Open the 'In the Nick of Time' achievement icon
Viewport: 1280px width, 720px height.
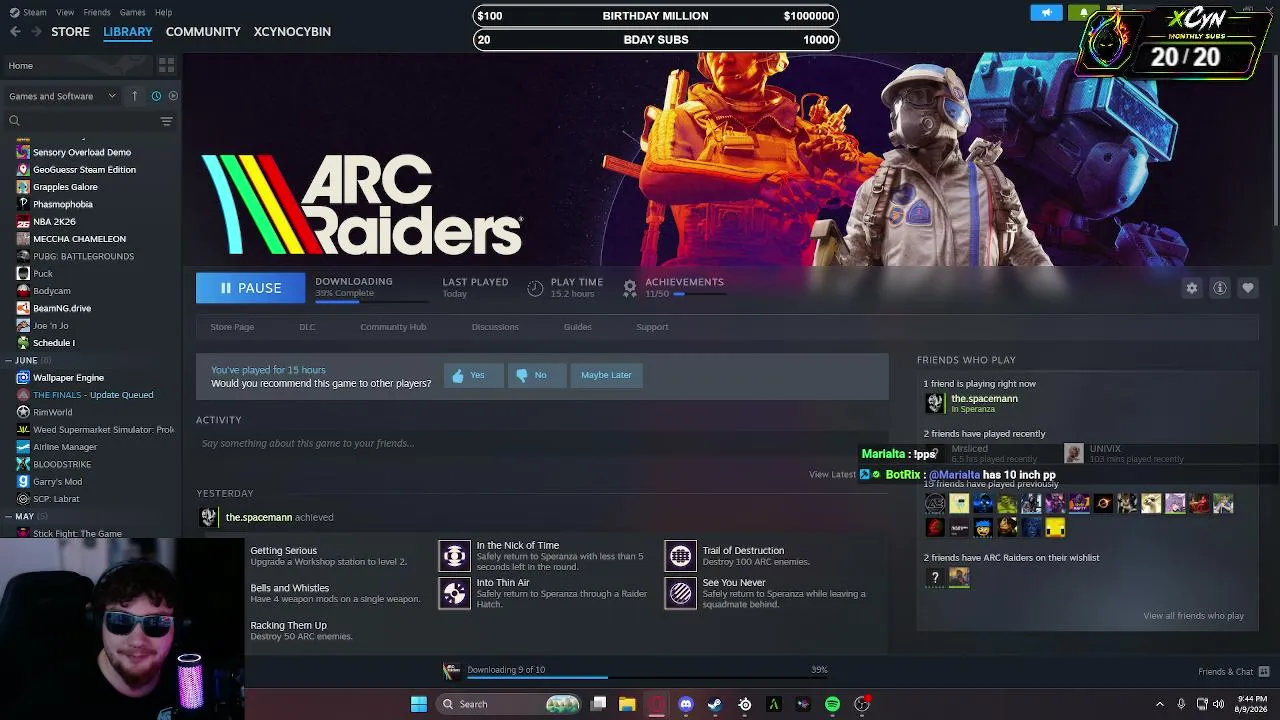pos(454,556)
